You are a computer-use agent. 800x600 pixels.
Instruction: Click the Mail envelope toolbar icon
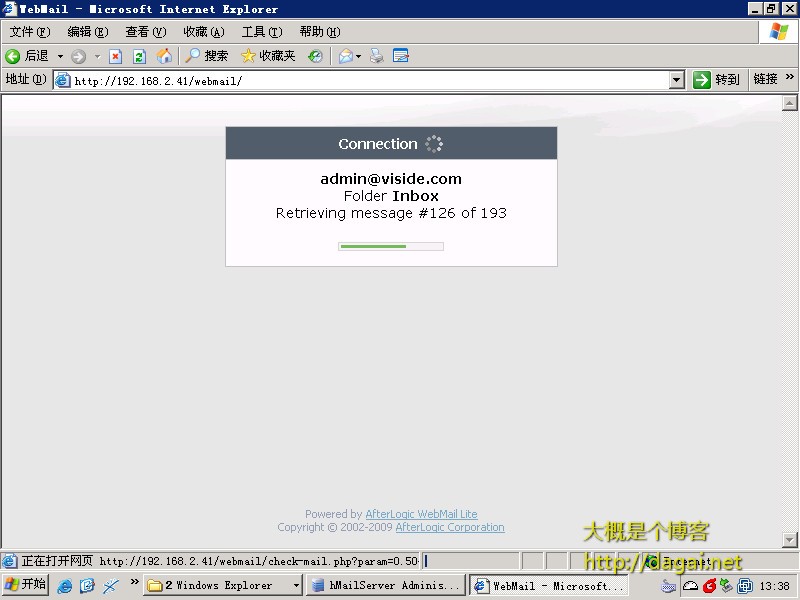click(x=346, y=57)
